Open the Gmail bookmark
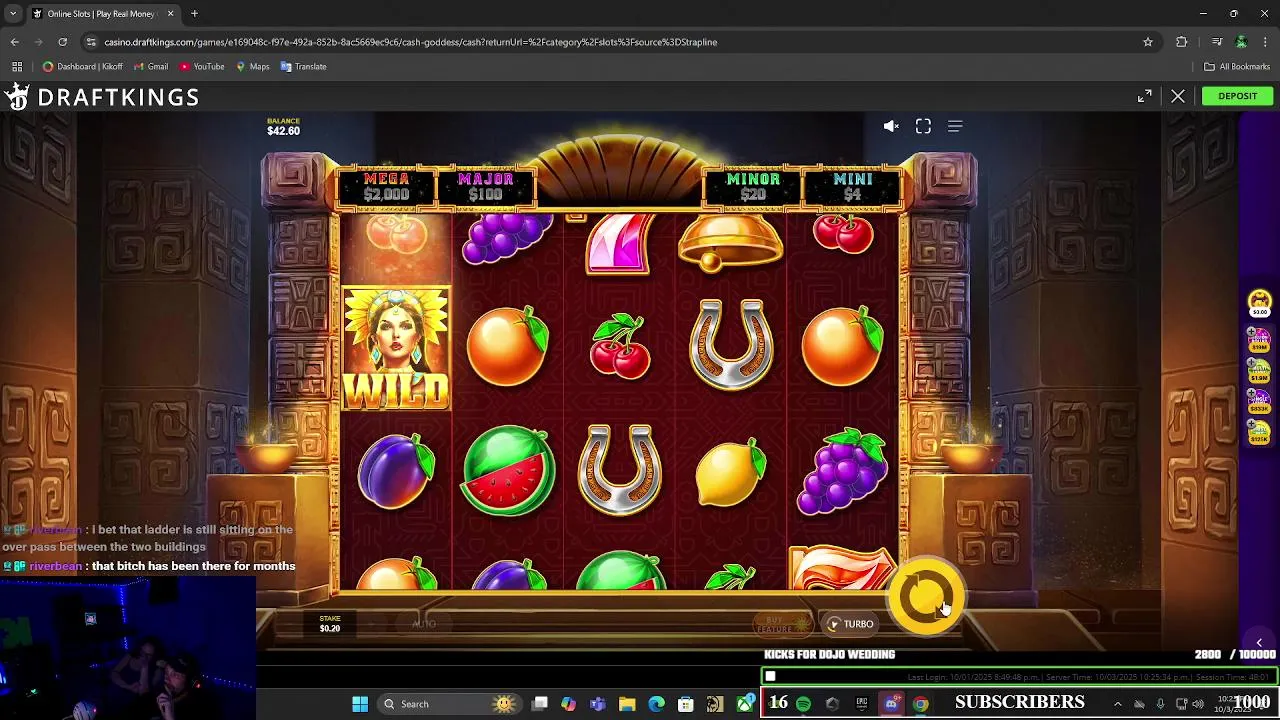The width and height of the screenshot is (1280, 720). click(150, 67)
